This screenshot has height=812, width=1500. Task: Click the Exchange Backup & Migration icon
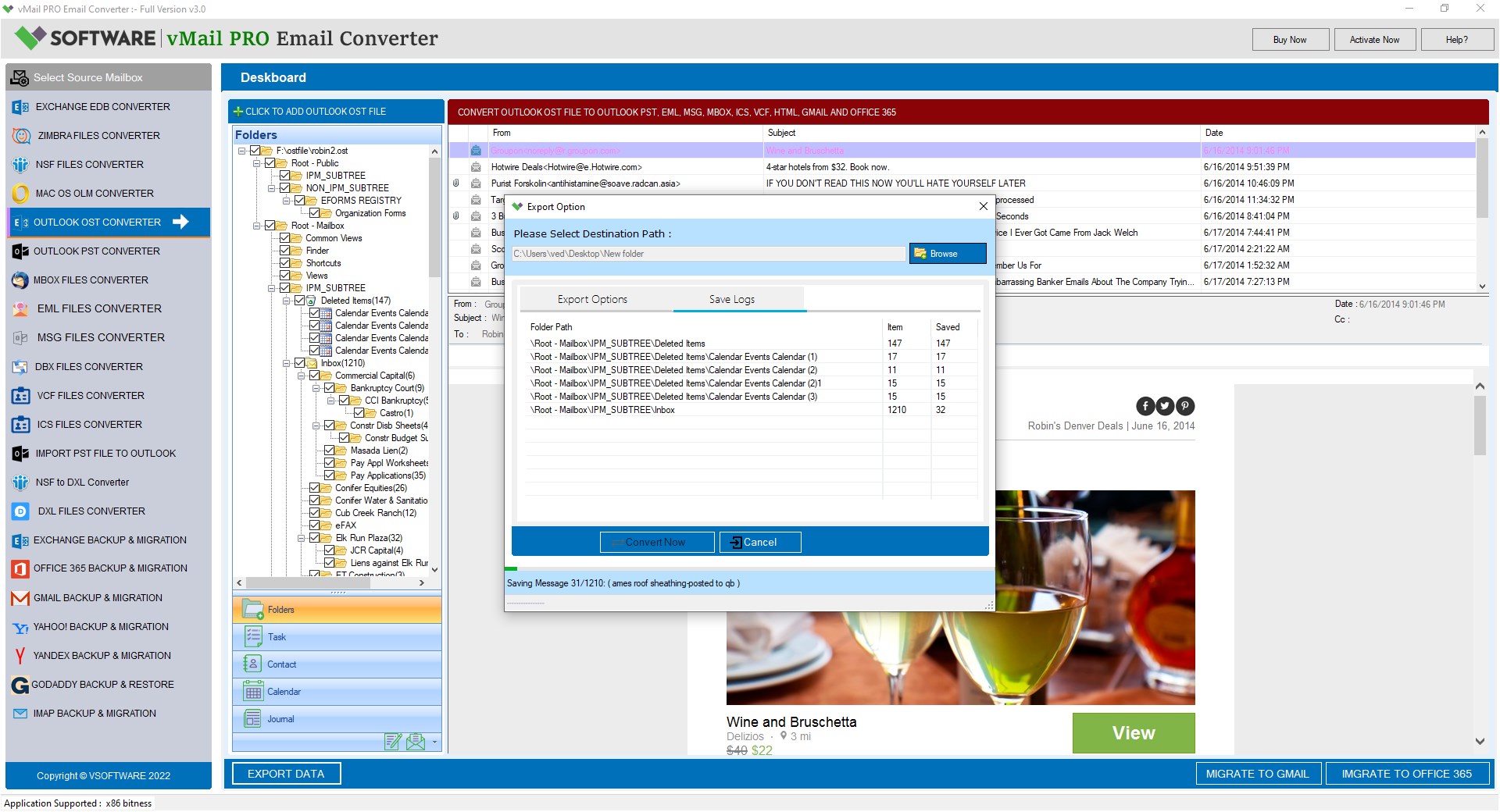pos(20,540)
